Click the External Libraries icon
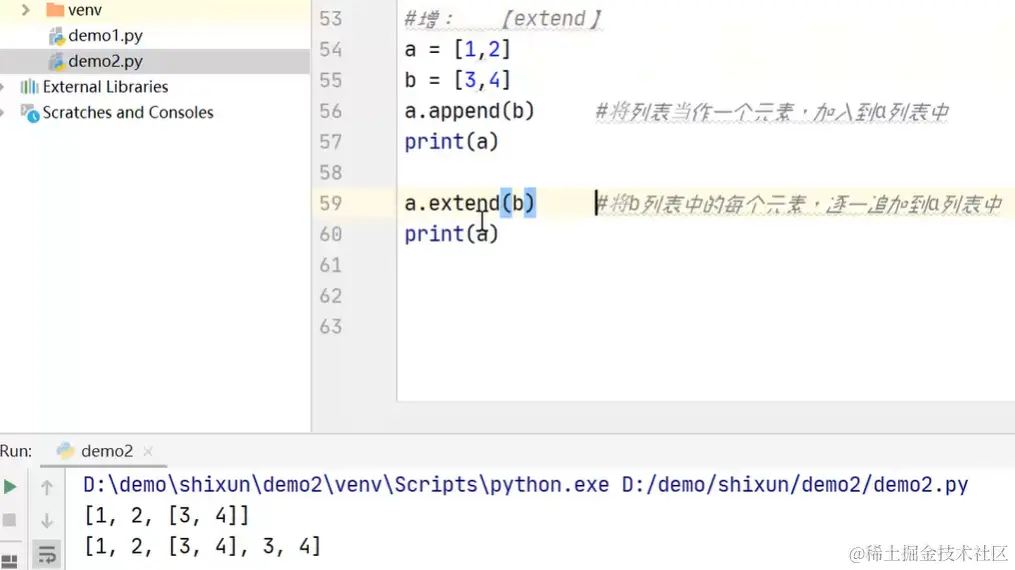Screen dimensions: 1015x570 pos(29,87)
